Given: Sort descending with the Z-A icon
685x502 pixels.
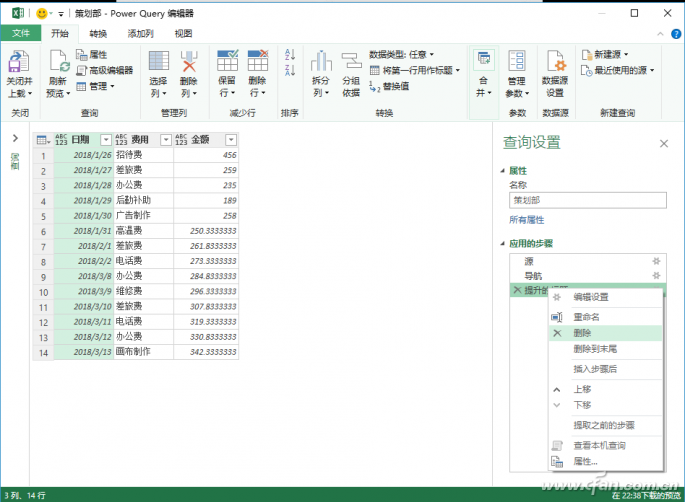Looking at the screenshot, I should (x=290, y=70).
